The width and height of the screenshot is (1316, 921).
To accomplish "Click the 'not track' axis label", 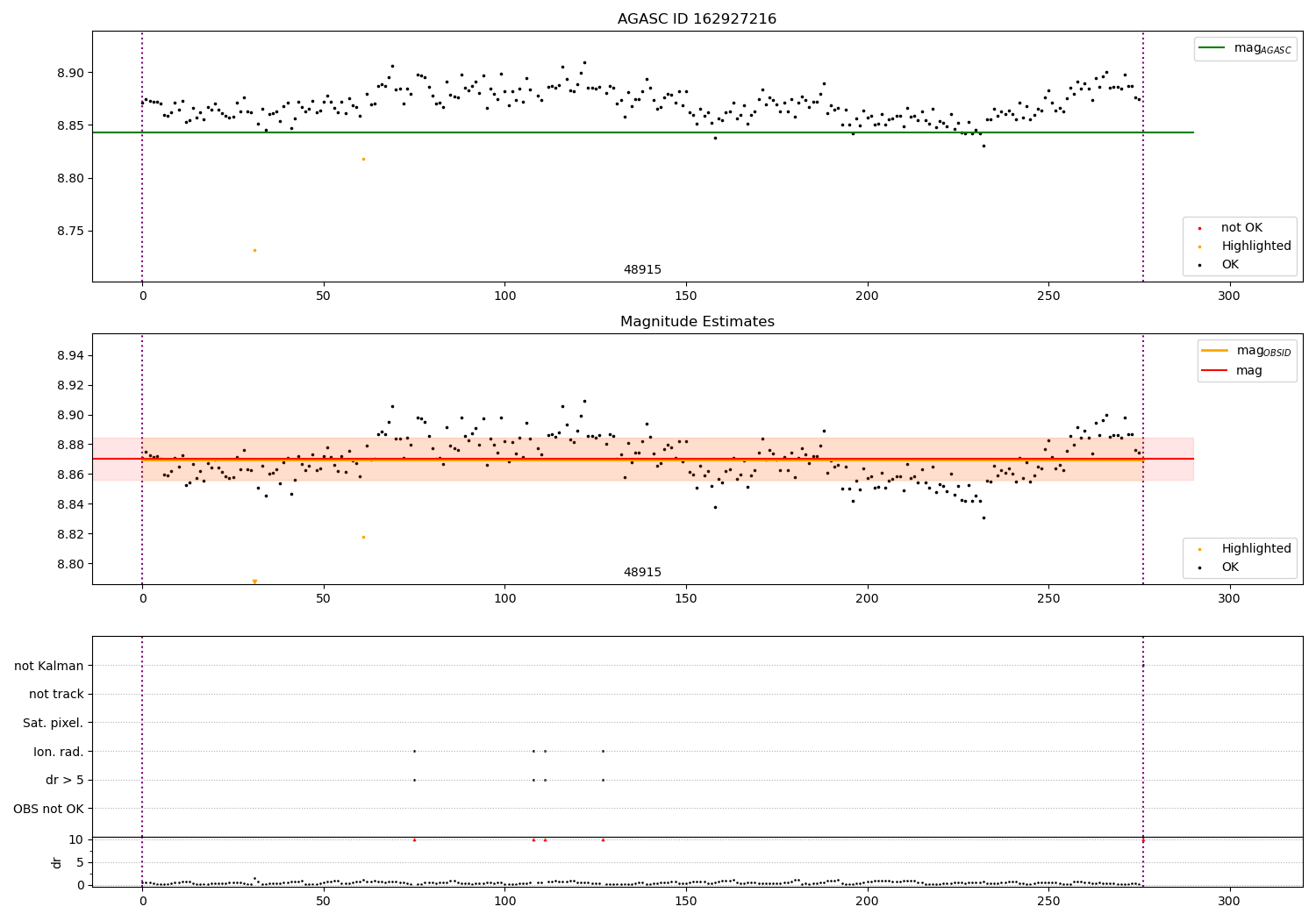I will pos(56,695).
